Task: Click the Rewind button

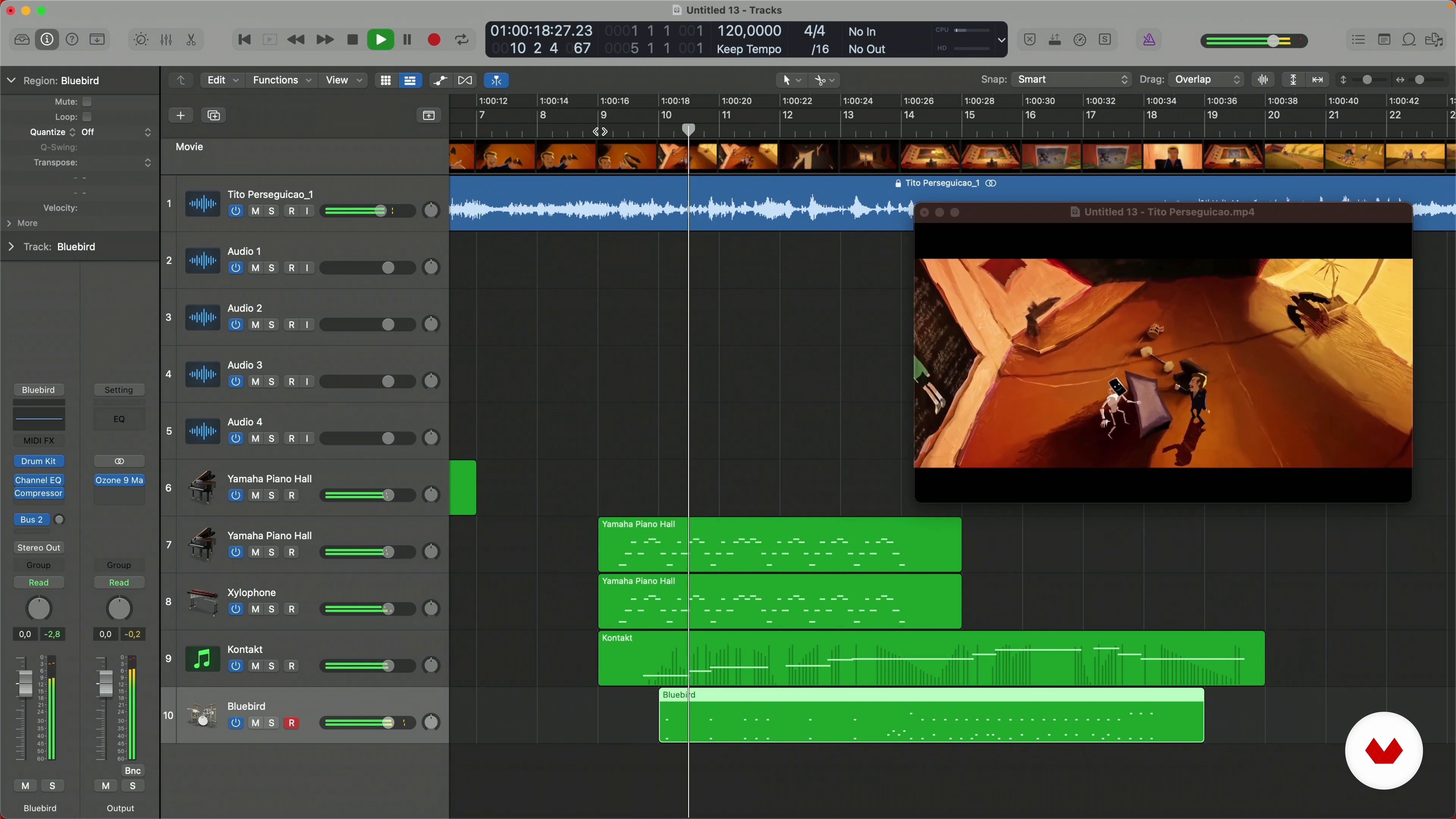Action: [296, 39]
